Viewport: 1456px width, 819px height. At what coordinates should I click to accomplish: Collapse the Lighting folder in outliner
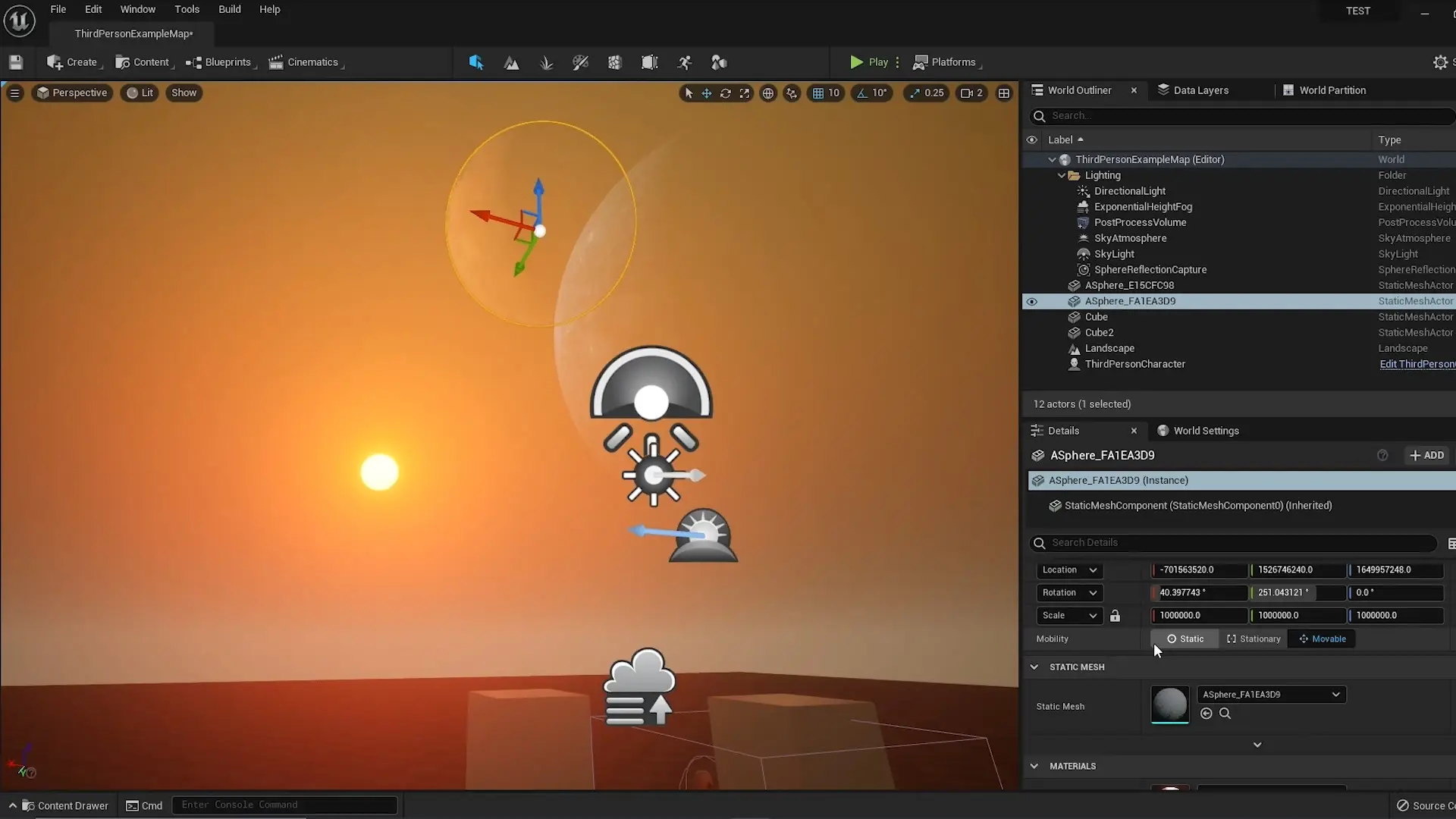click(1062, 175)
